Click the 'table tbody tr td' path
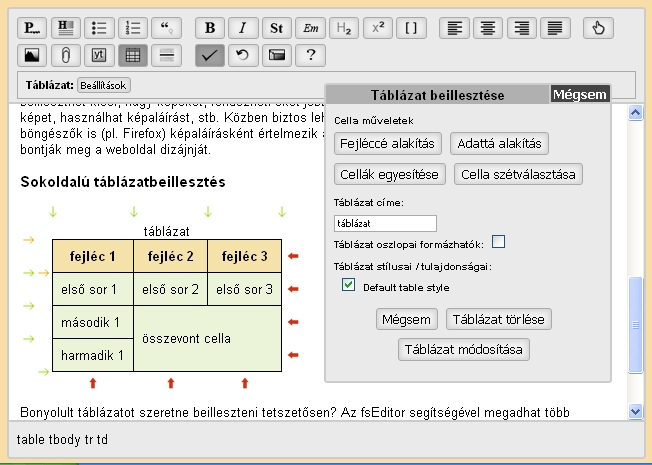The height and width of the screenshot is (465, 652). 62,439
